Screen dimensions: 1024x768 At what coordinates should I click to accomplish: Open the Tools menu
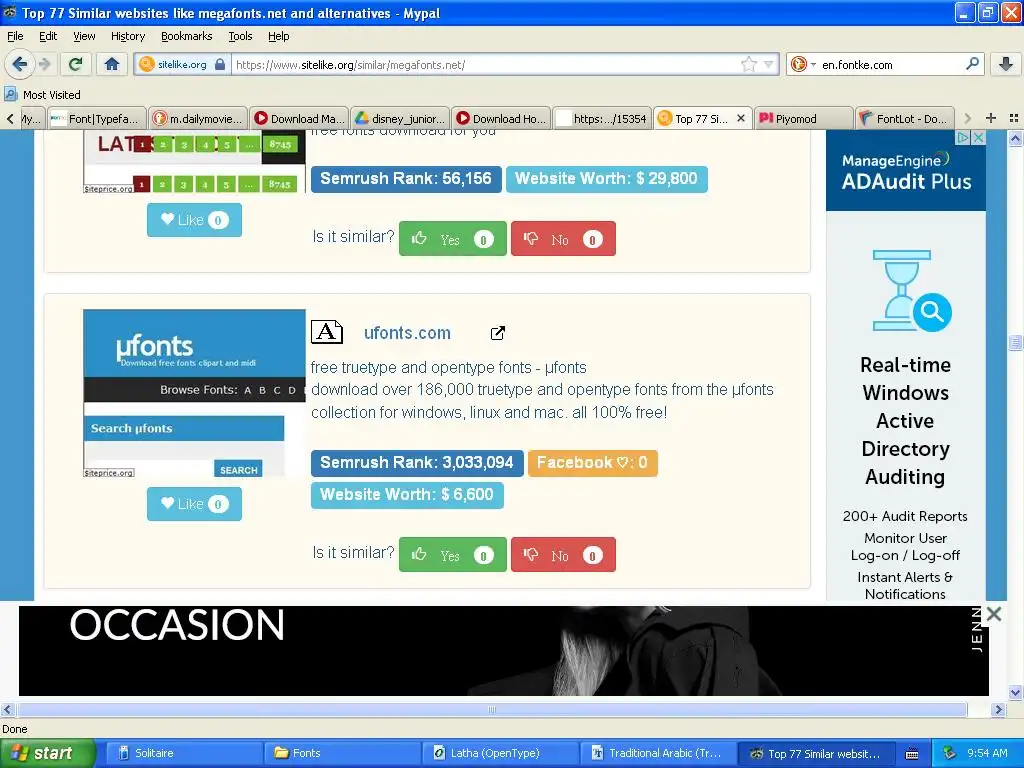coord(240,36)
